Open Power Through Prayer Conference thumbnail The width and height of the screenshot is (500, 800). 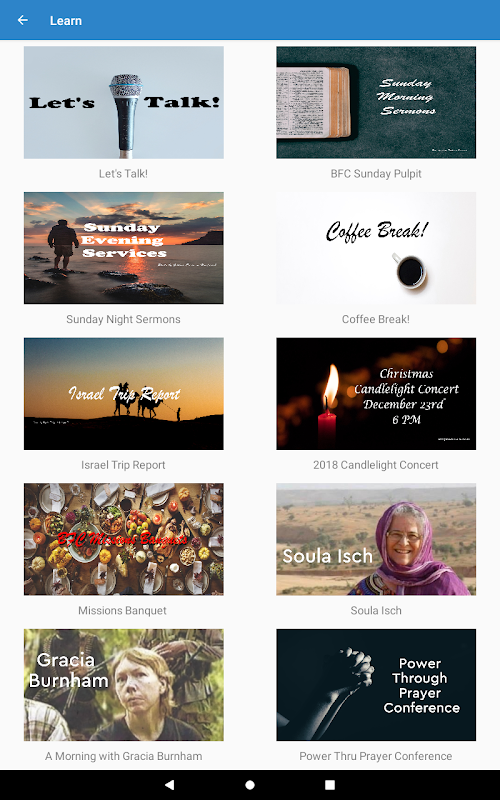pos(376,685)
